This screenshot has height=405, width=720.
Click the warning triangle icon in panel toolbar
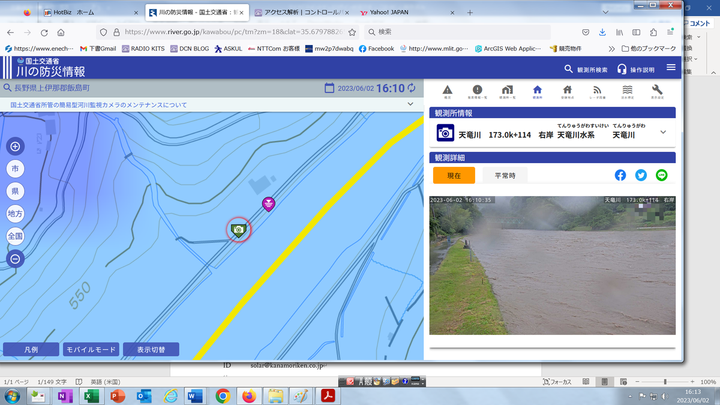point(447,91)
